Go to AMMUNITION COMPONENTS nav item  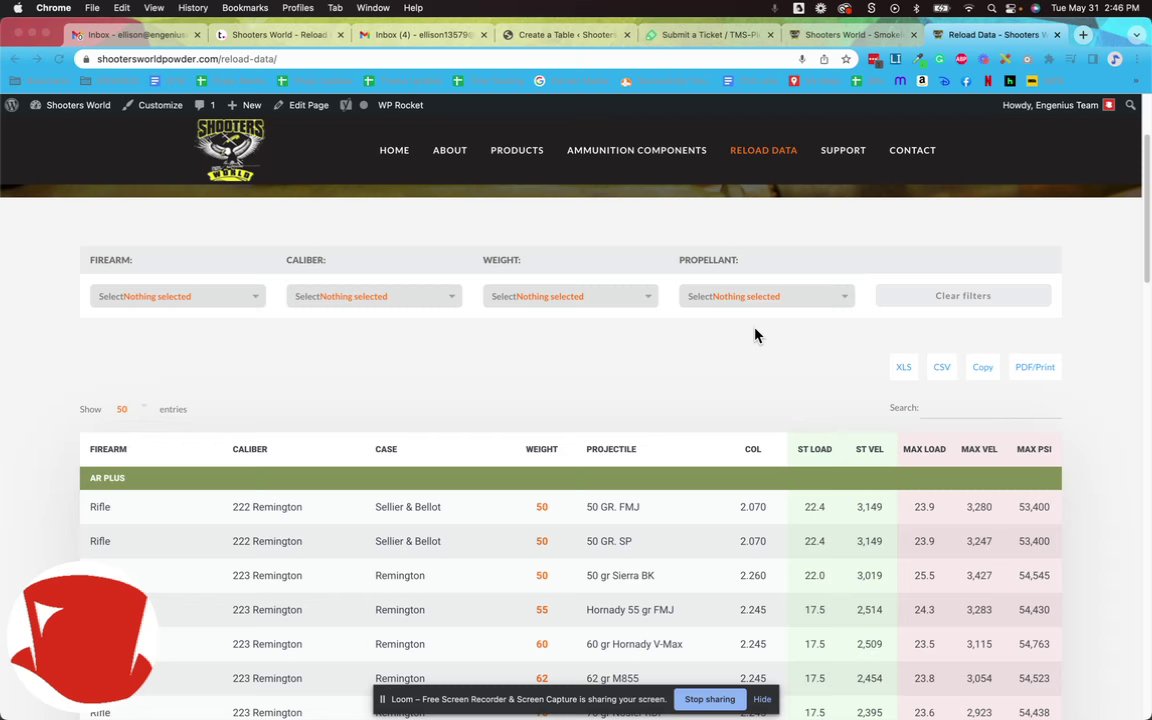tap(636, 150)
